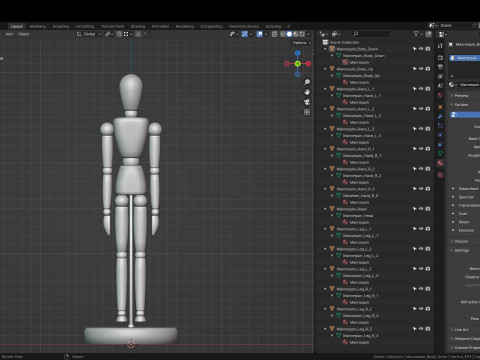Click the blue Z axis on top of the gizmo
Viewport: 480px width, 360px height.
coord(298,53)
